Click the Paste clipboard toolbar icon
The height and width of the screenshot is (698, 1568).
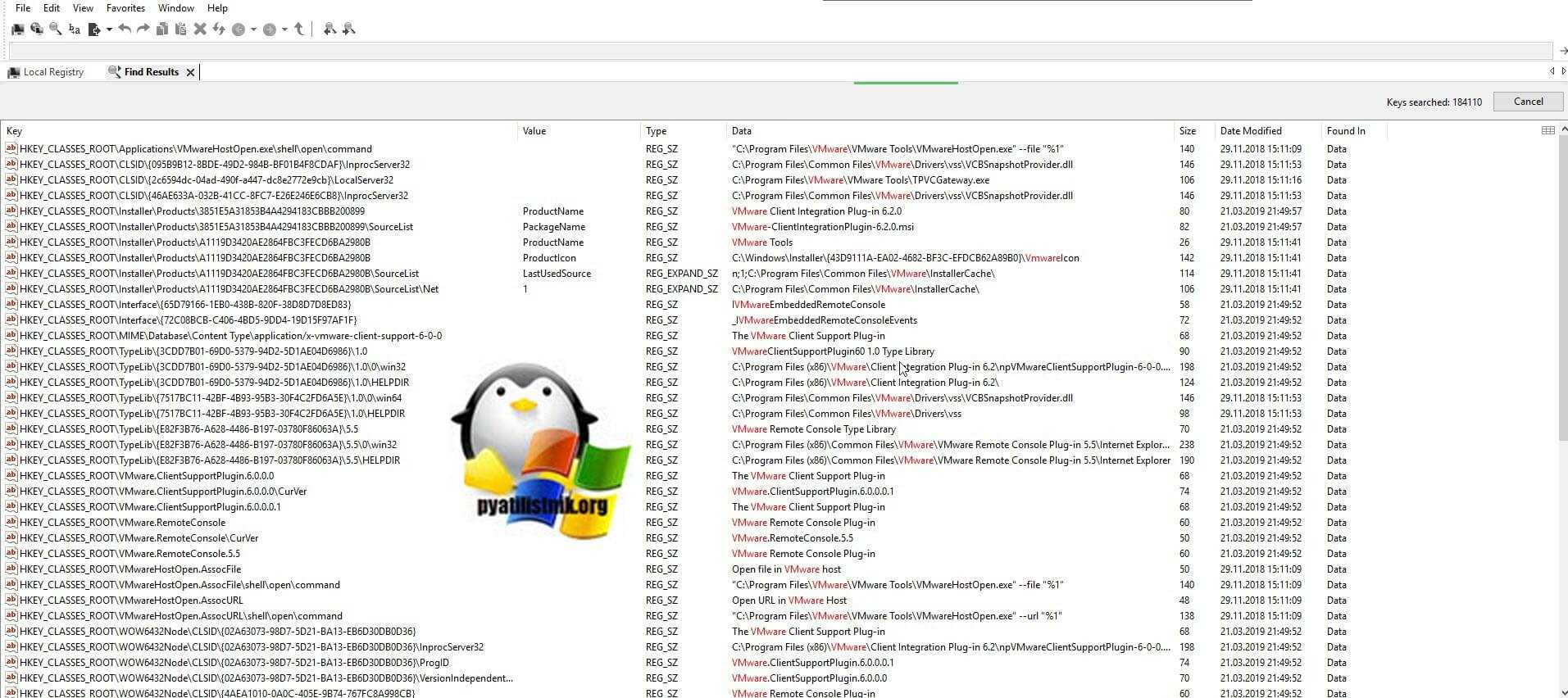(x=180, y=29)
